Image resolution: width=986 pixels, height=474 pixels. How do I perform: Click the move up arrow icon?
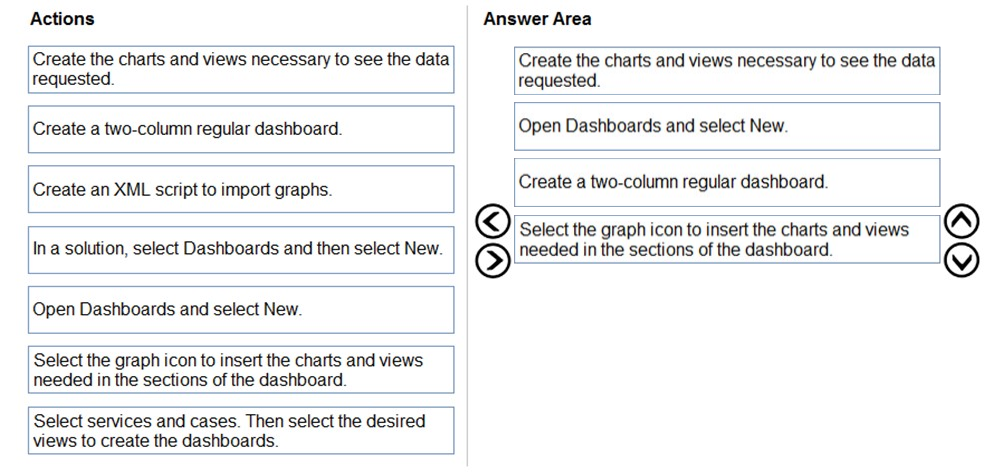[961, 221]
